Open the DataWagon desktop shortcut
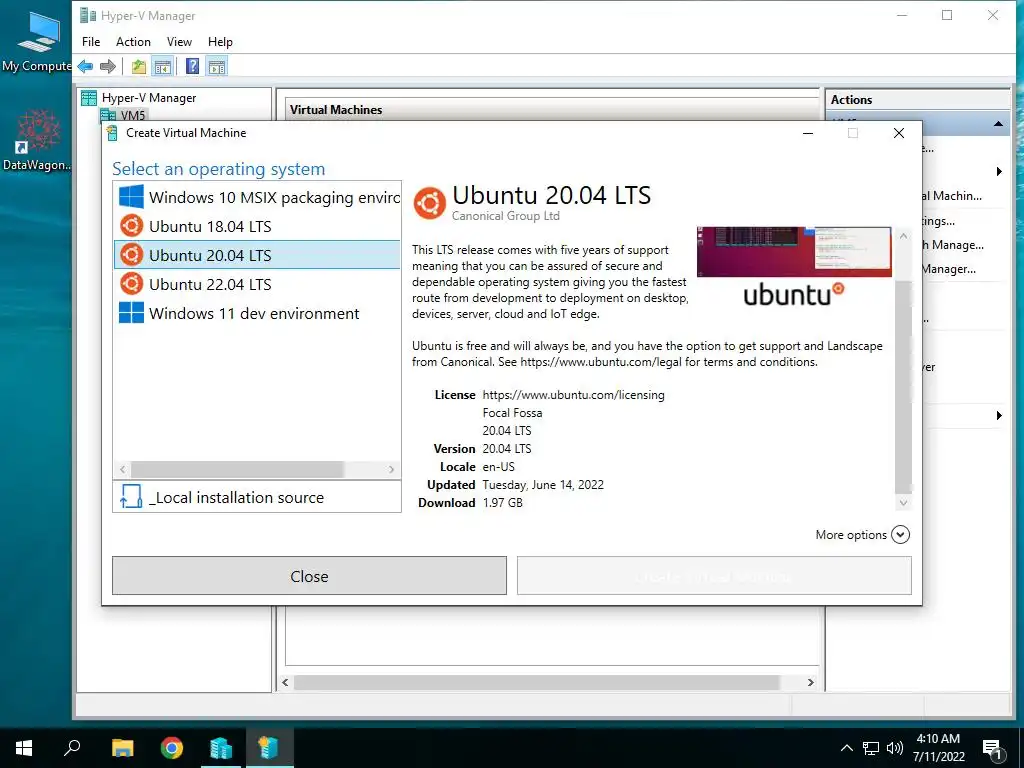The image size is (1024, 768). pos(36,140)
